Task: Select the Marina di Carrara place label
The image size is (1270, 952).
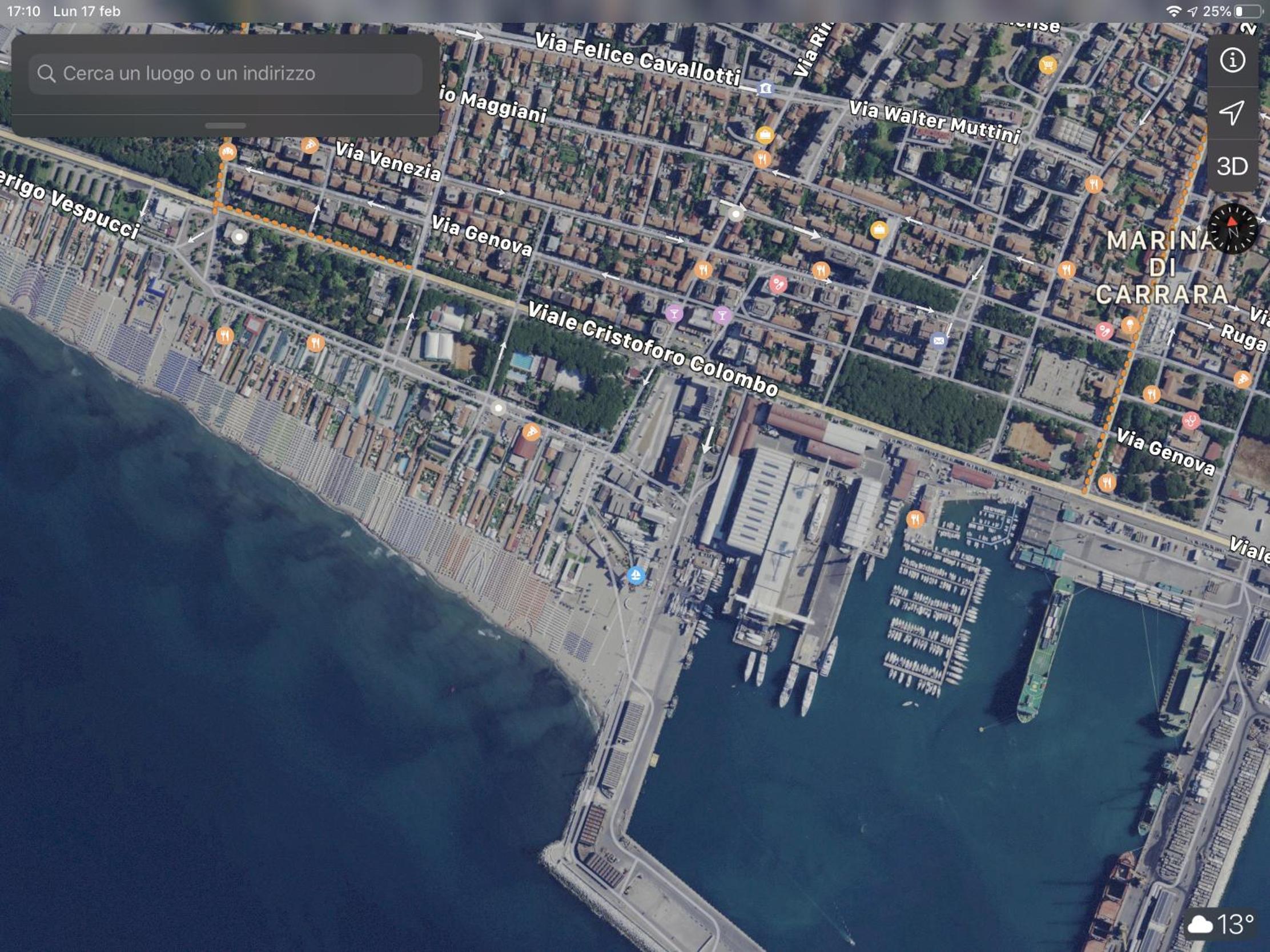Action: [1160, 268]
